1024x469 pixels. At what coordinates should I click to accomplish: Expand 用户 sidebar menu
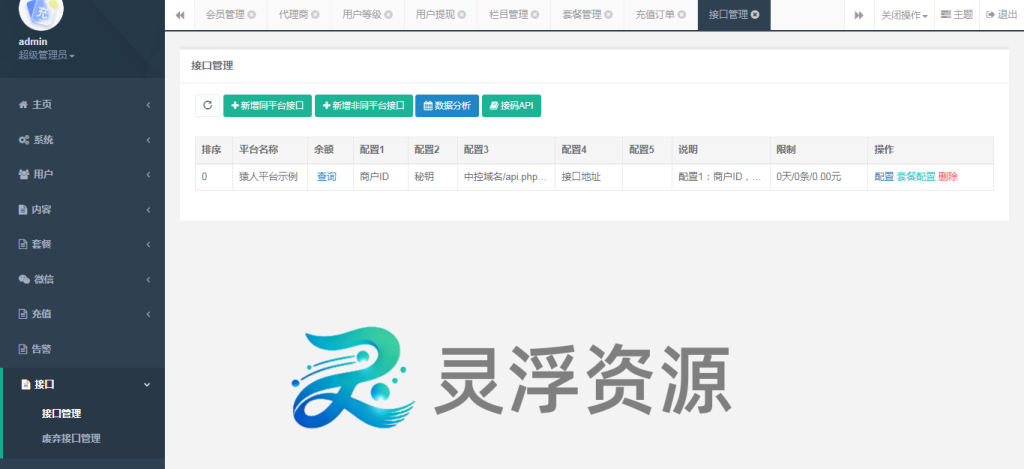82,174
